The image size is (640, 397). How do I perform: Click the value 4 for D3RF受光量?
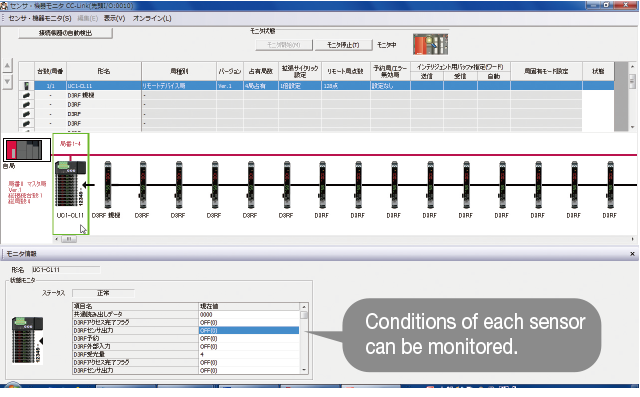pyautogui.click(x=249, y=354)
